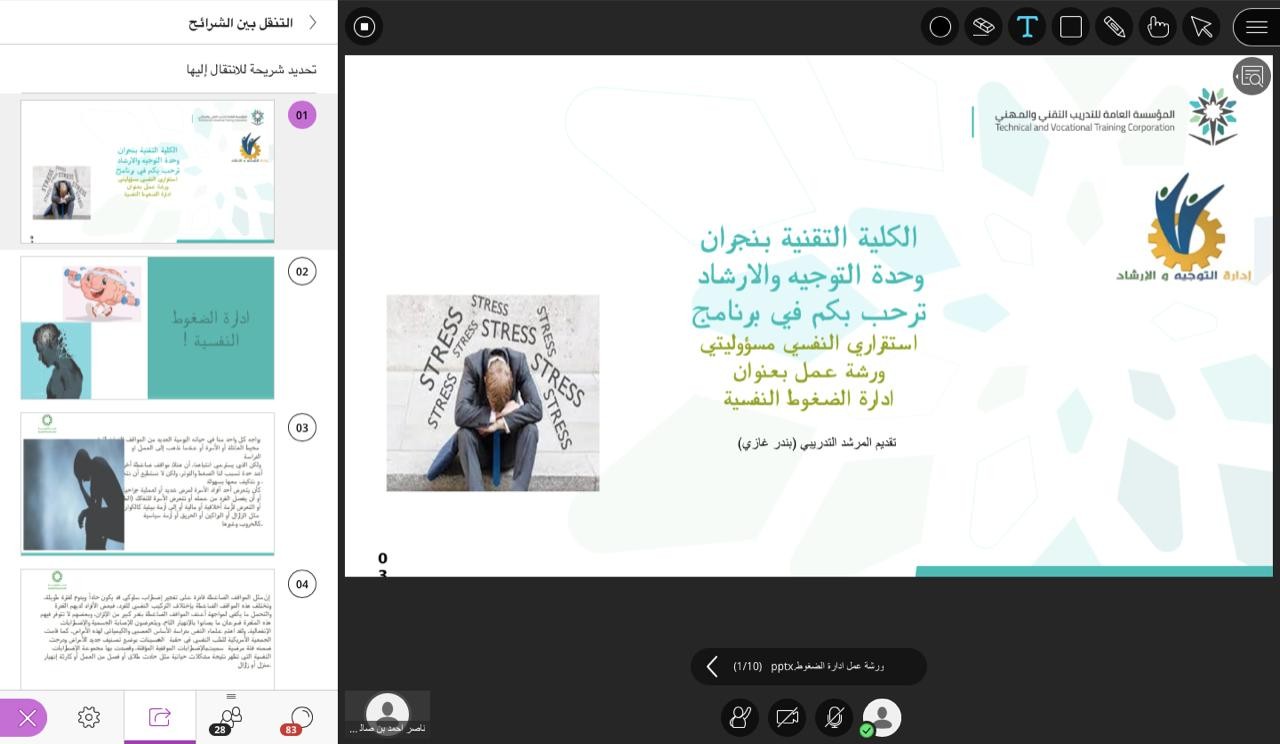1280x744 pixels.
Task: Pick the pencil drawing tool
Action: [x=1114, y=27]
